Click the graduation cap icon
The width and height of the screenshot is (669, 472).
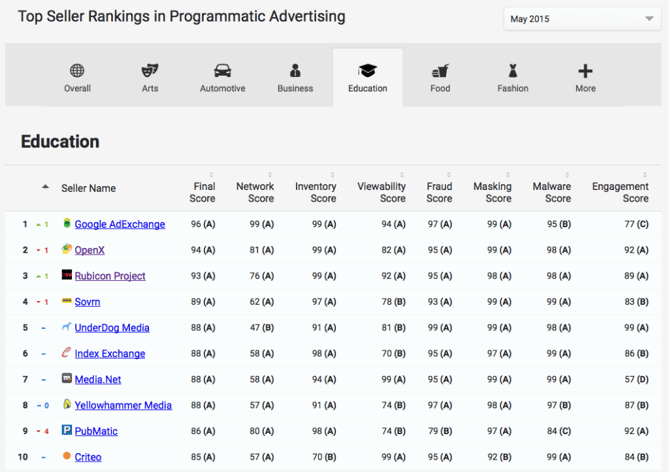point(367,70)
